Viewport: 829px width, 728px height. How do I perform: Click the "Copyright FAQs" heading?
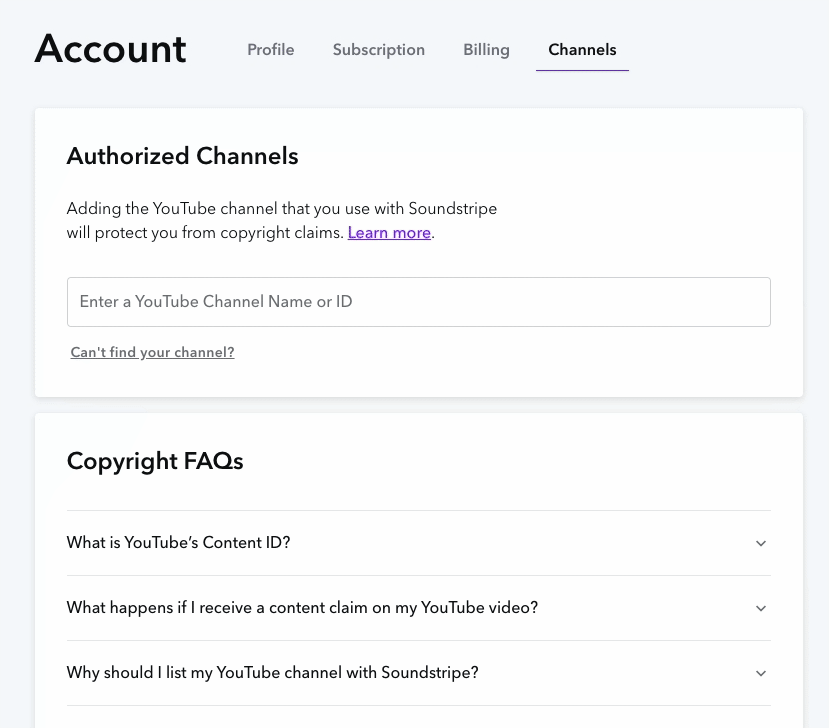pyautogui.click(x=155, y=461)
